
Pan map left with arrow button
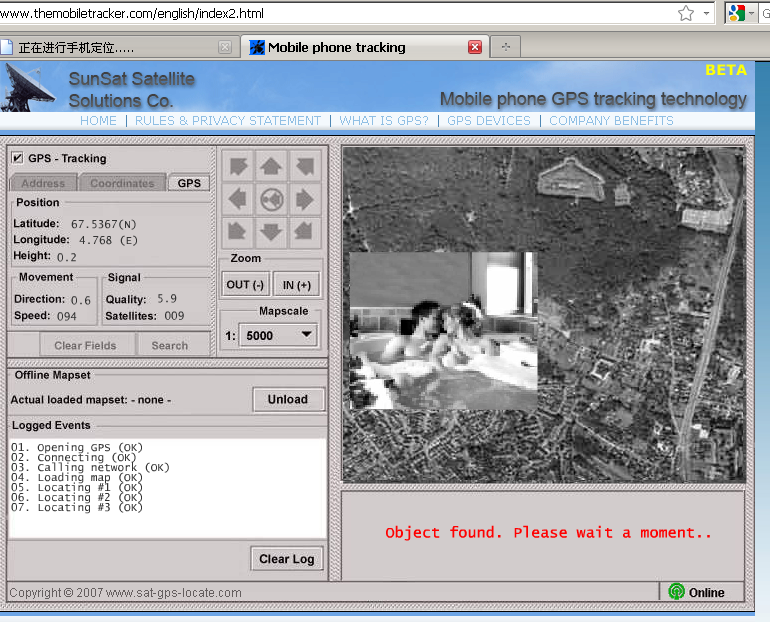tap(238, 199)
